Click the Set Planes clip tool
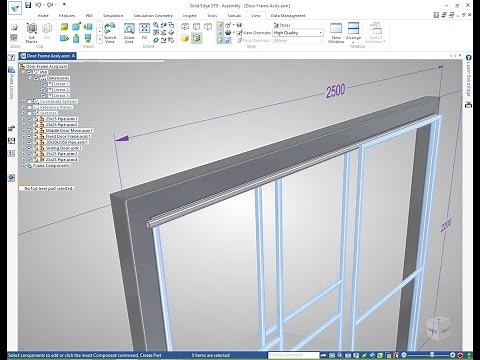Image resolution: width=480 pixels, height=360 pixels. pos(32,33)
